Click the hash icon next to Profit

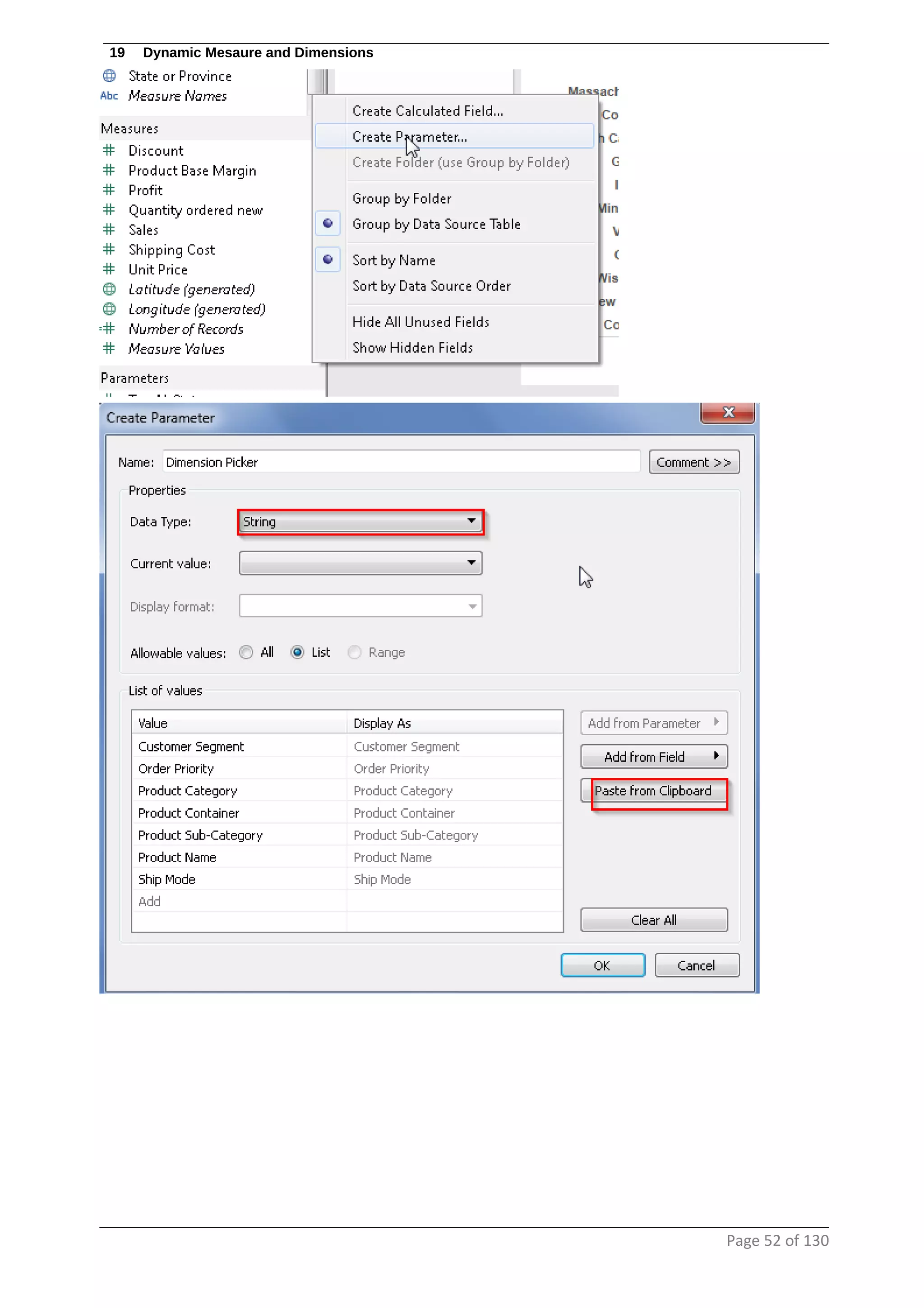pos(109,190)
